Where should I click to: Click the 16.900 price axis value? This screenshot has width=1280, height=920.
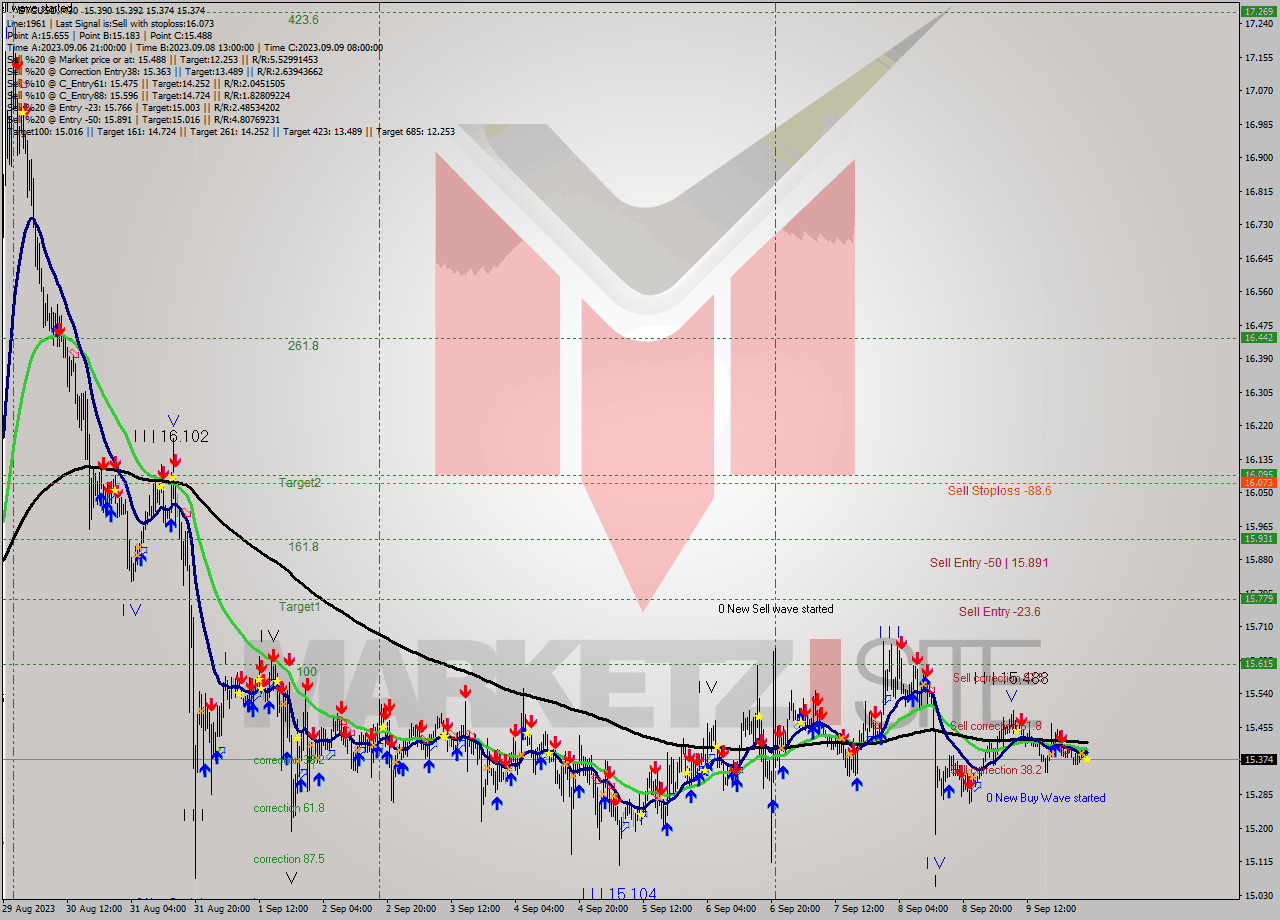[1259, 157]
